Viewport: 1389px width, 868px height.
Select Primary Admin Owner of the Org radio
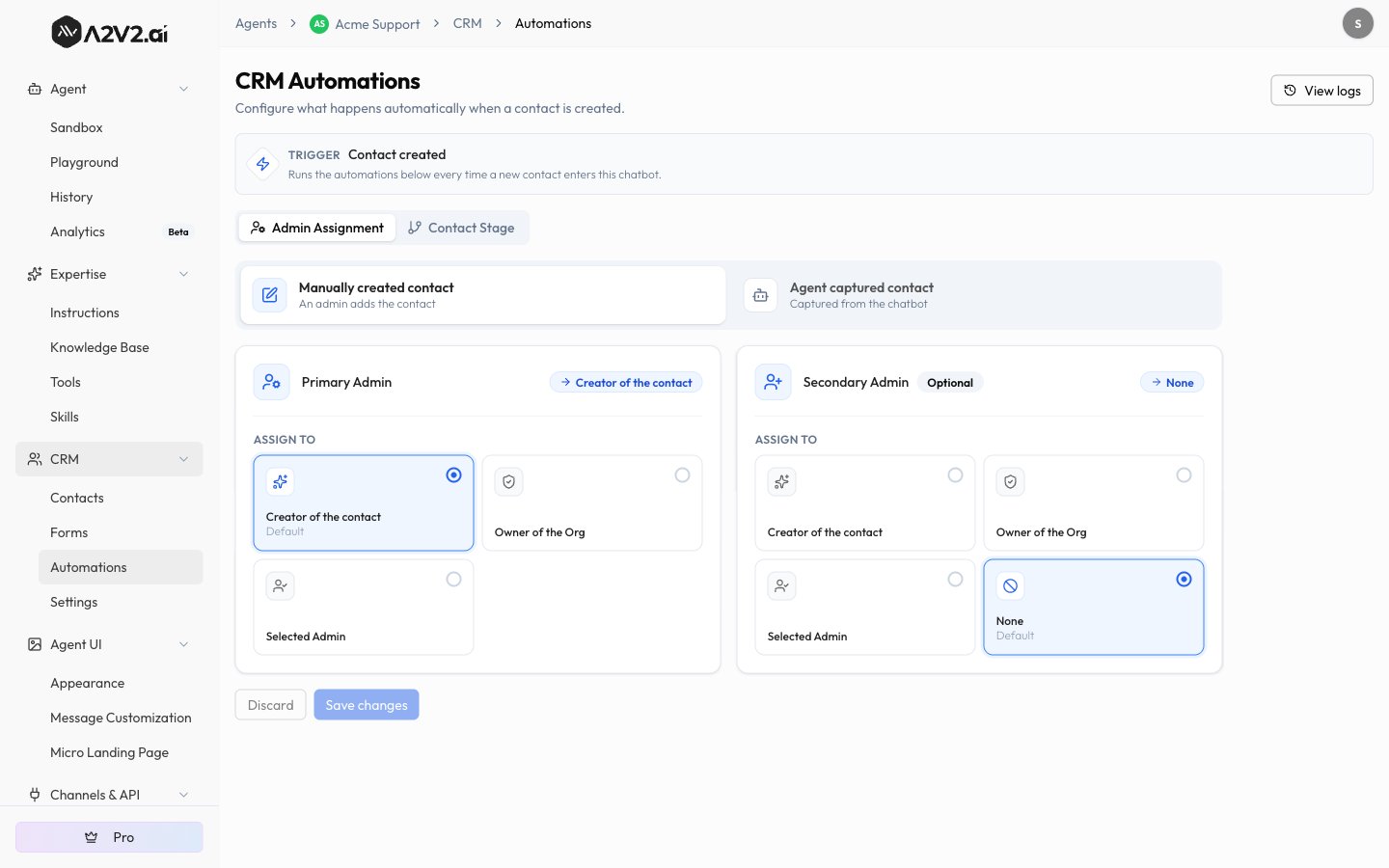(682, 475)
